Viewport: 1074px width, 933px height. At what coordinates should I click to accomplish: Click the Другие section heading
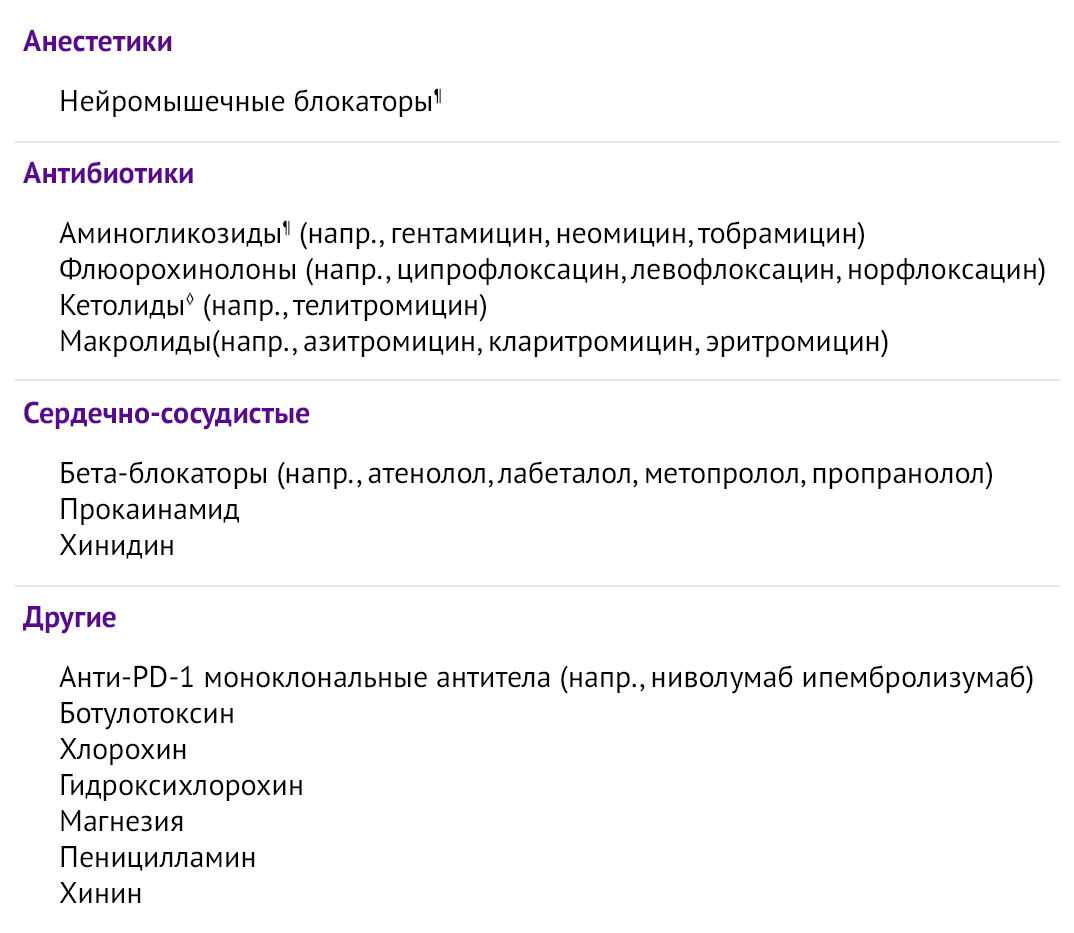(x=69, y=618)
